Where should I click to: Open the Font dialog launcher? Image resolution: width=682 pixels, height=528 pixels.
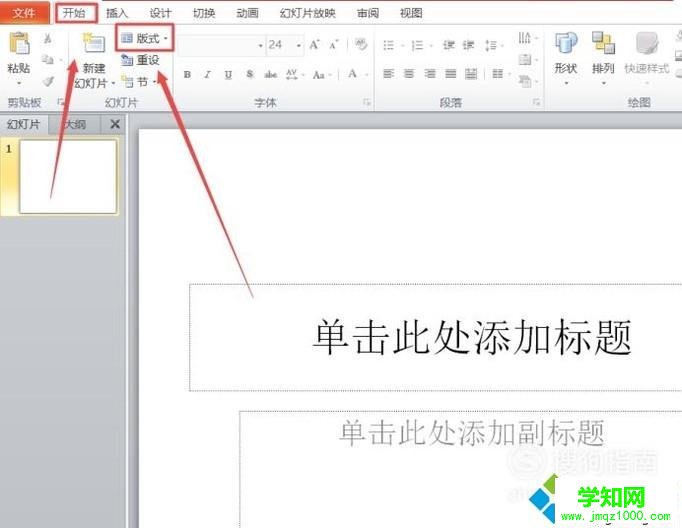(367, 103)
